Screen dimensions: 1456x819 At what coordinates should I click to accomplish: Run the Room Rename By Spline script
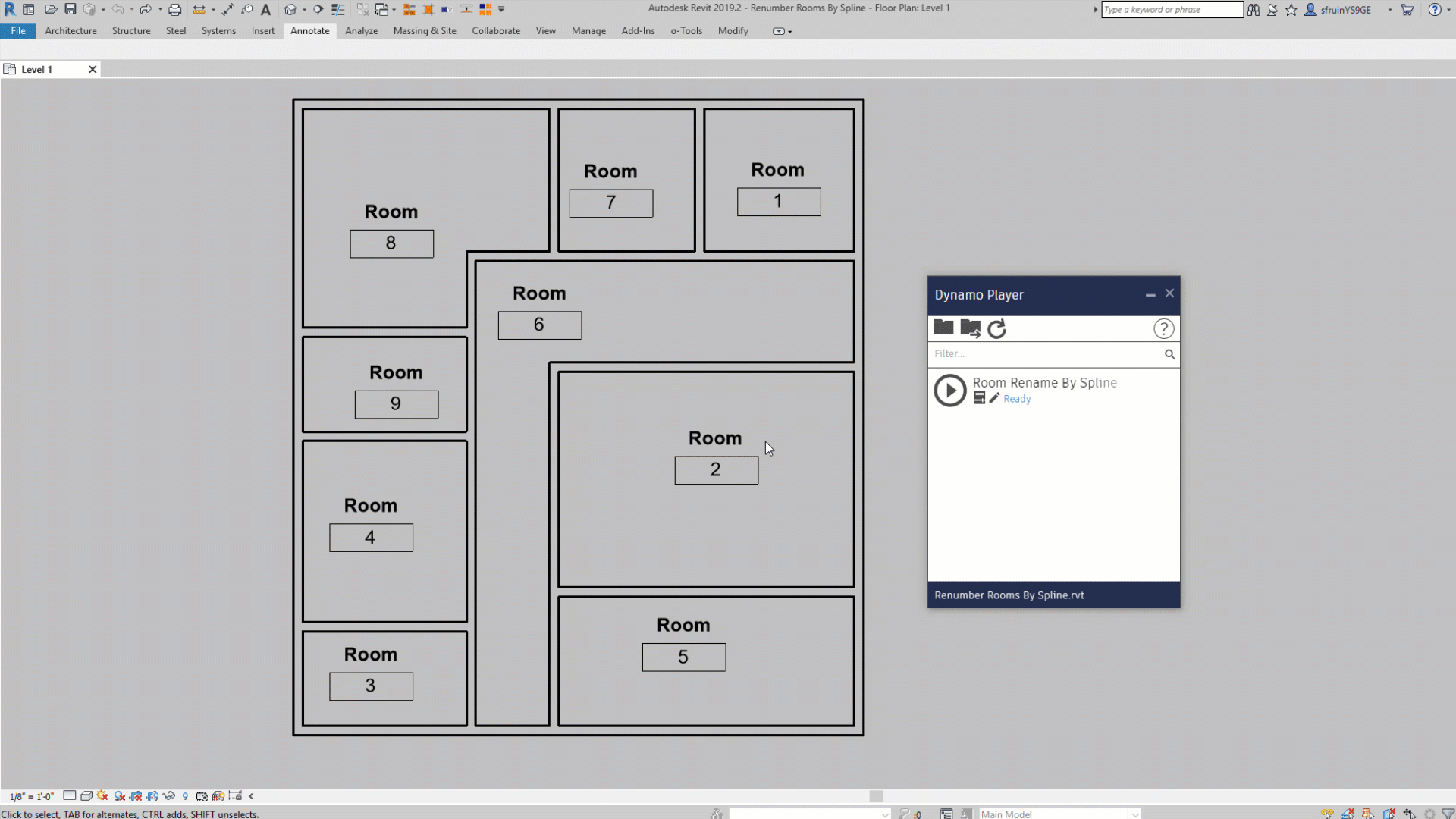949,391
